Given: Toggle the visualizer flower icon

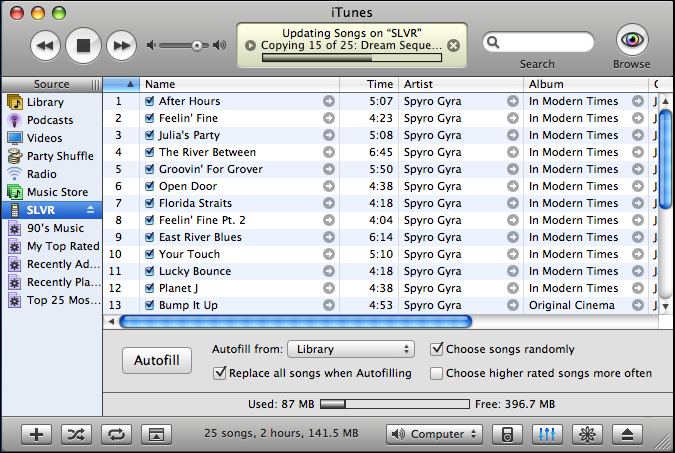Looking at the screenshot, I should tap(587, 434).
